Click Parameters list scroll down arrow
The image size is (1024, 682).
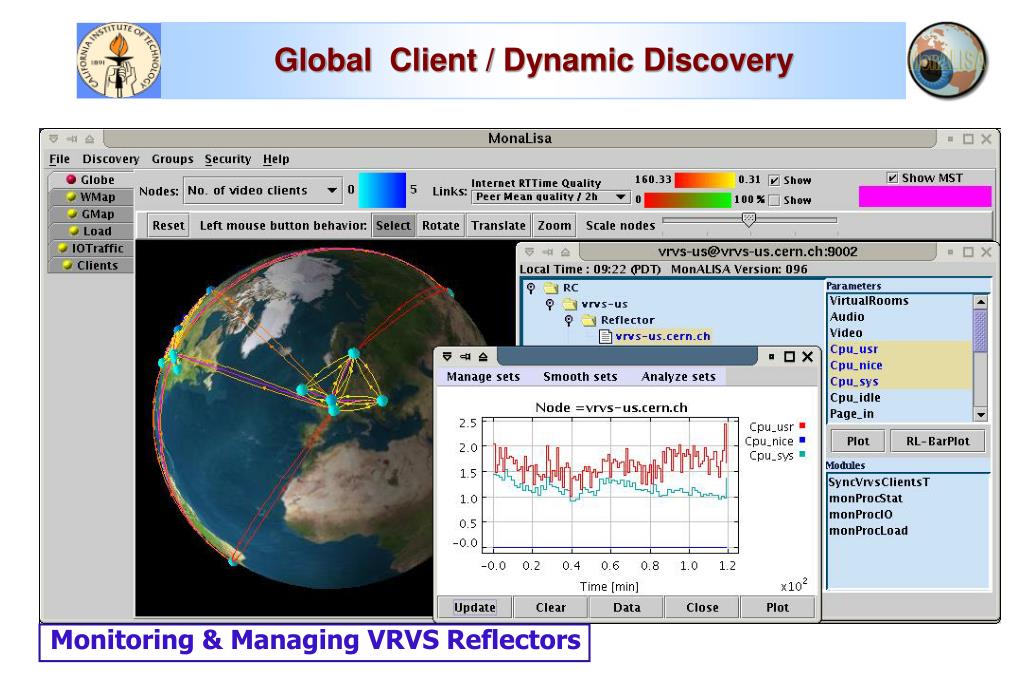click(980, 415)
